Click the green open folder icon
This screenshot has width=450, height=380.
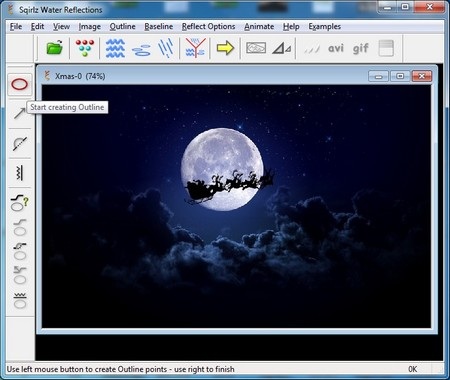(x=55, y=48)
